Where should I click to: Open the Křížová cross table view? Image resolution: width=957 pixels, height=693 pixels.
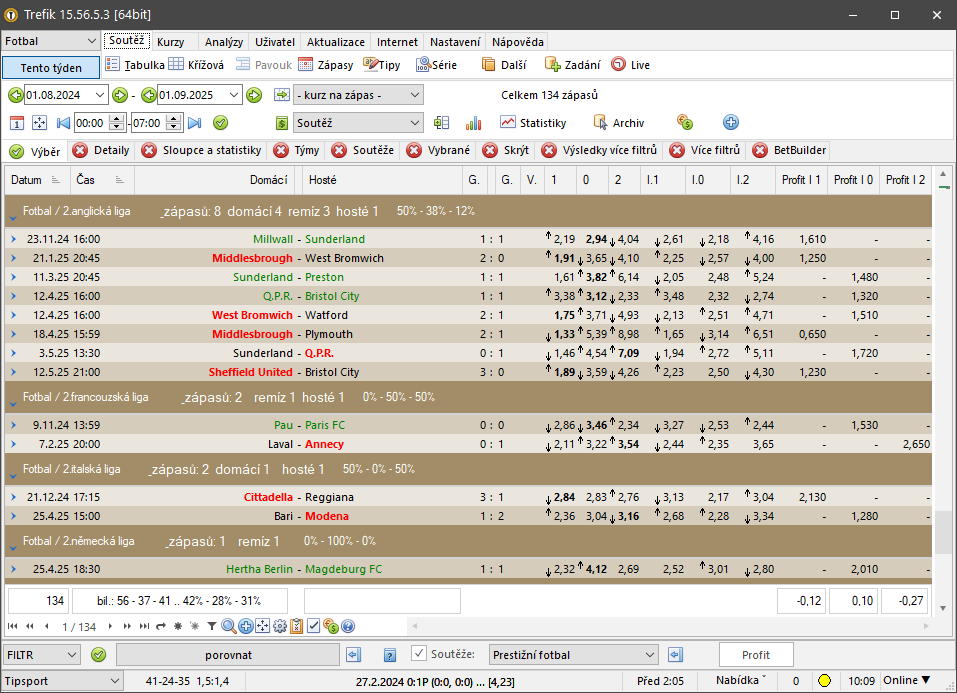point(197,65)
